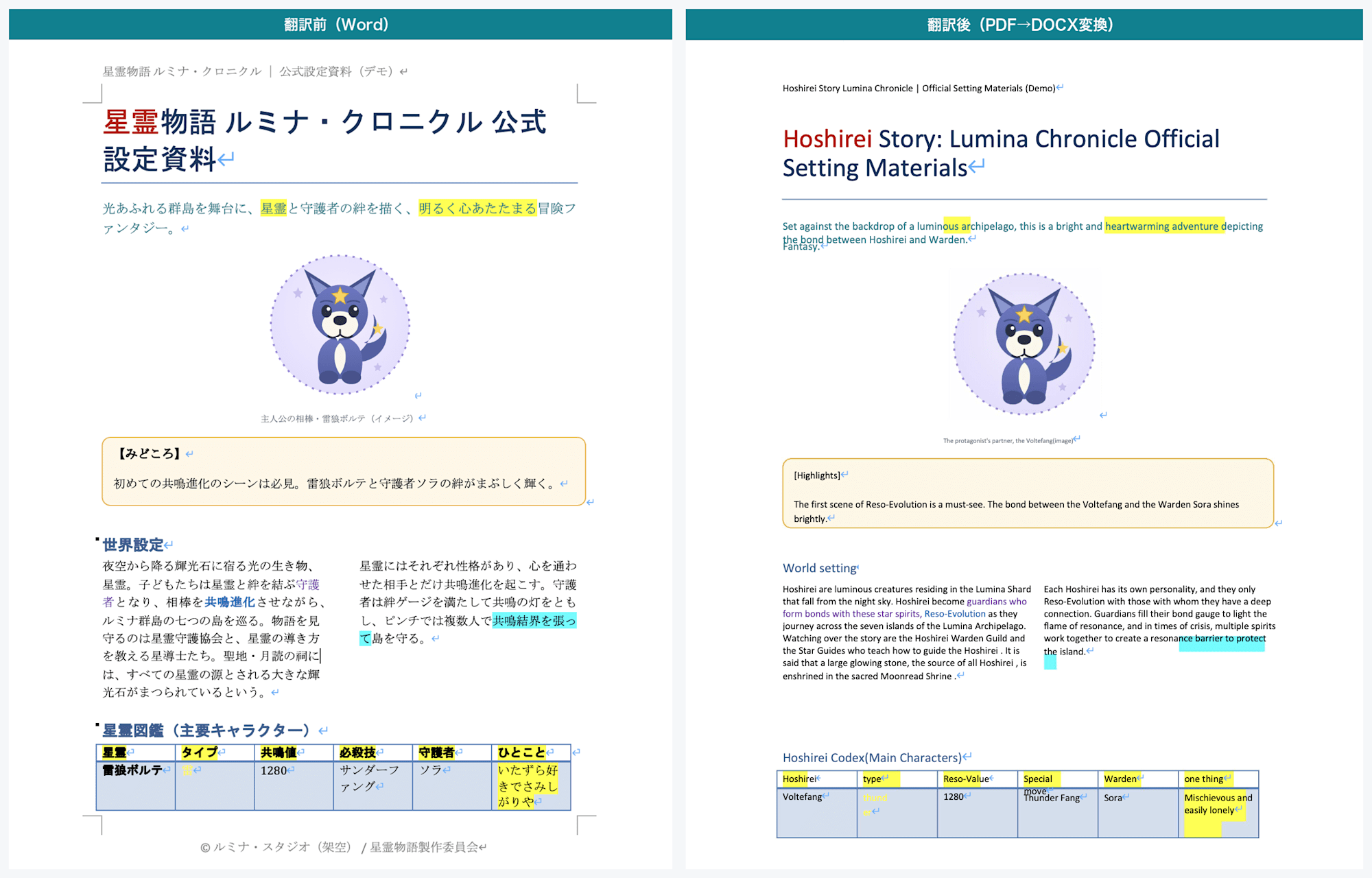Click the caption 主人公の相棒・雷狼ボルテ（イメージ）
Image resolution: width=1372 pixels, height=878 pixels.
[337, 418]
